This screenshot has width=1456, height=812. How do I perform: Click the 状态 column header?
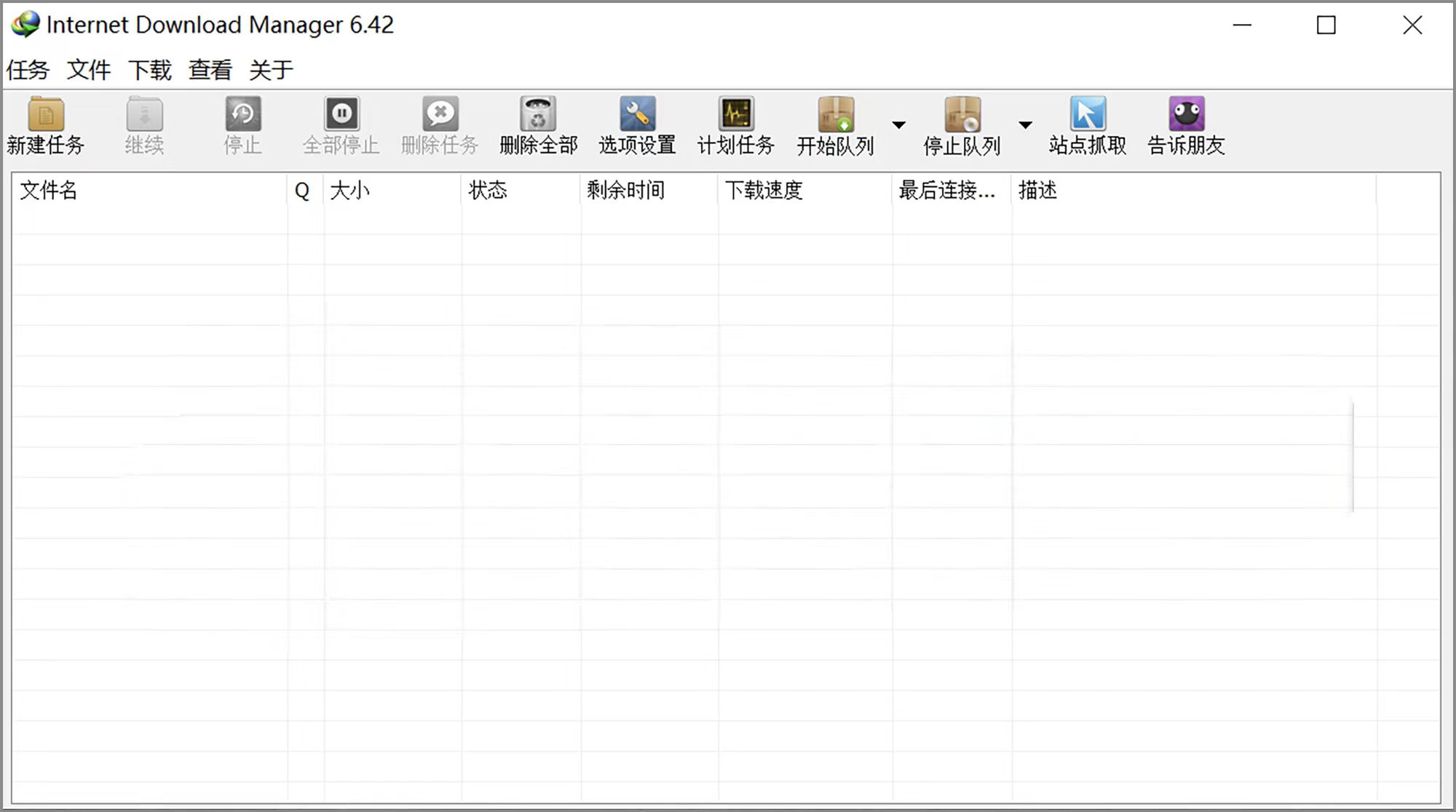click(x=488, y=191)
